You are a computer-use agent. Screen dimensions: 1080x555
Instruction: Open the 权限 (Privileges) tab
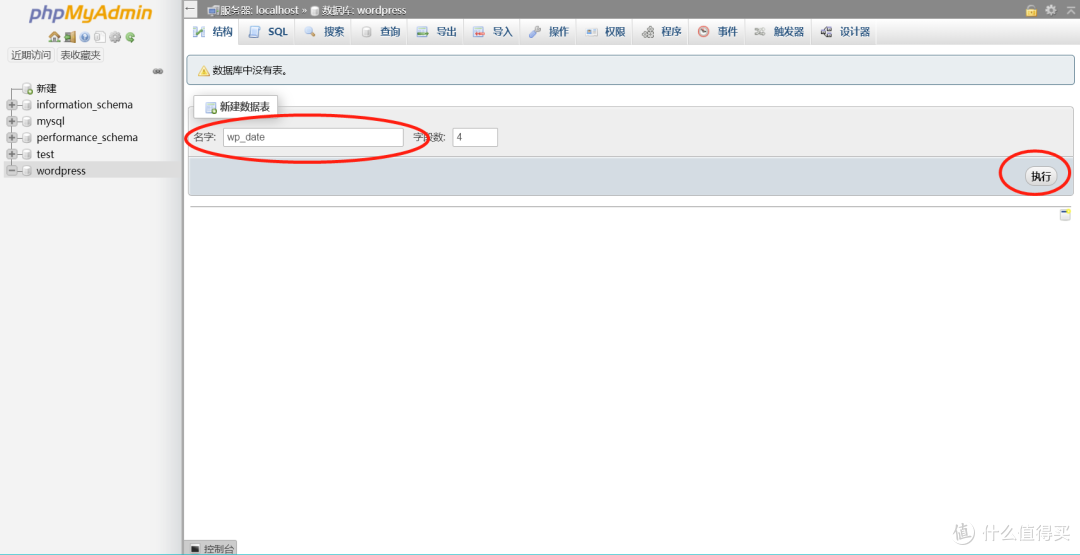(x=605, y=32)
